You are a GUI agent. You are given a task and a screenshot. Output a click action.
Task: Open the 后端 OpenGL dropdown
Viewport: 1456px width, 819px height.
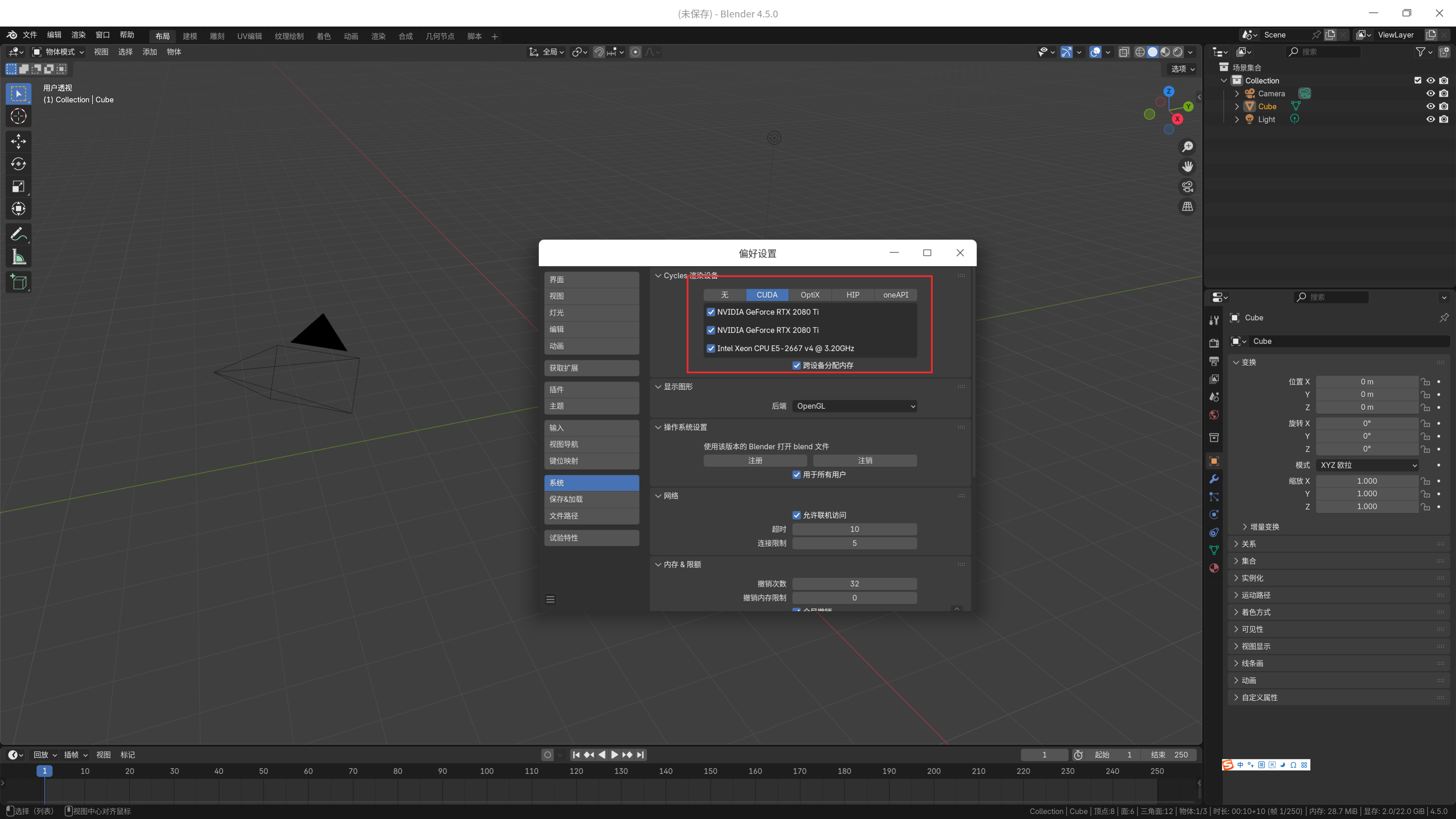point(854,406)
